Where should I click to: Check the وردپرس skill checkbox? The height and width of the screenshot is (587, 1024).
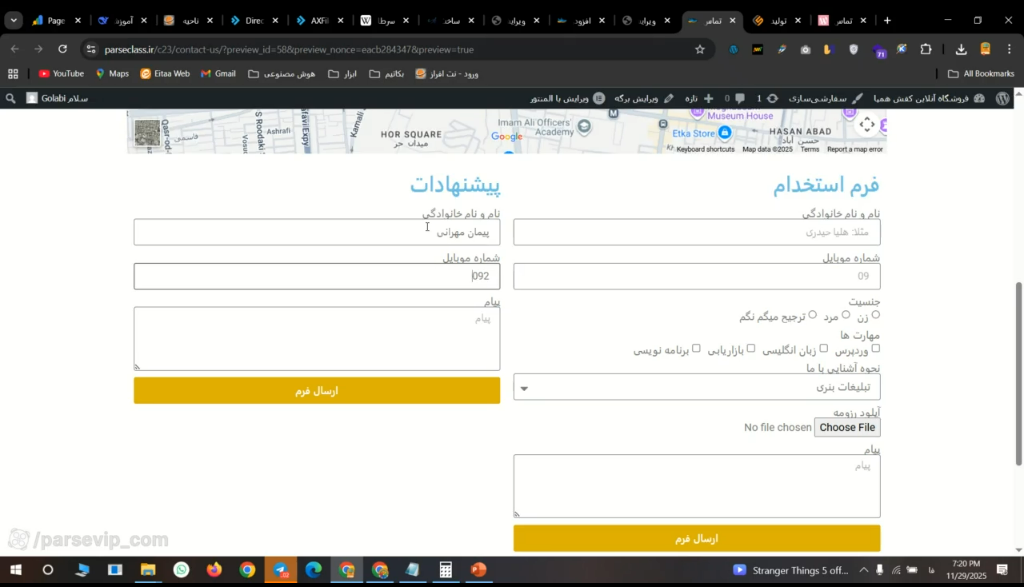pos(875,348)
